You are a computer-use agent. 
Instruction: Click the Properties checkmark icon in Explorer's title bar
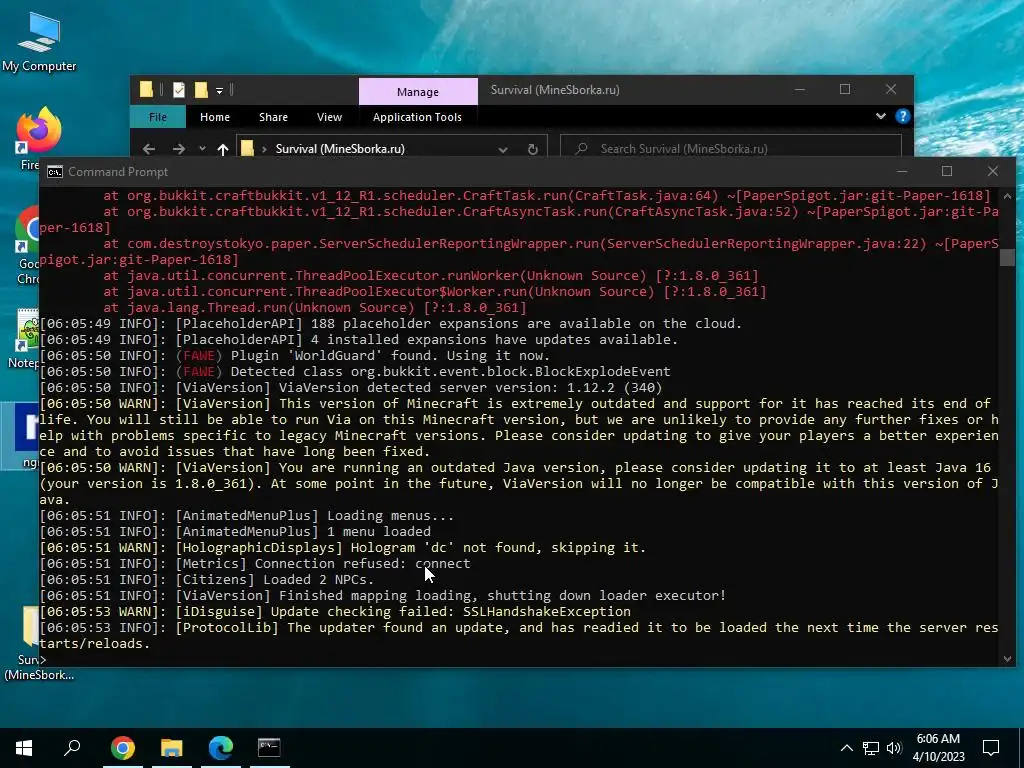(179, 90)
